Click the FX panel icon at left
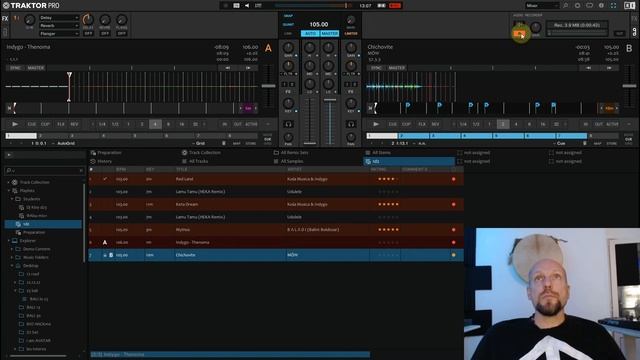 (x=5, y=18)
